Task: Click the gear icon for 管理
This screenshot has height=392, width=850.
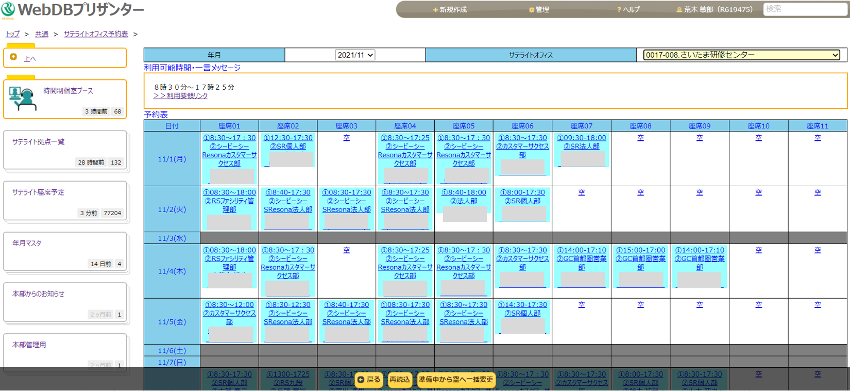Action: 531,10
